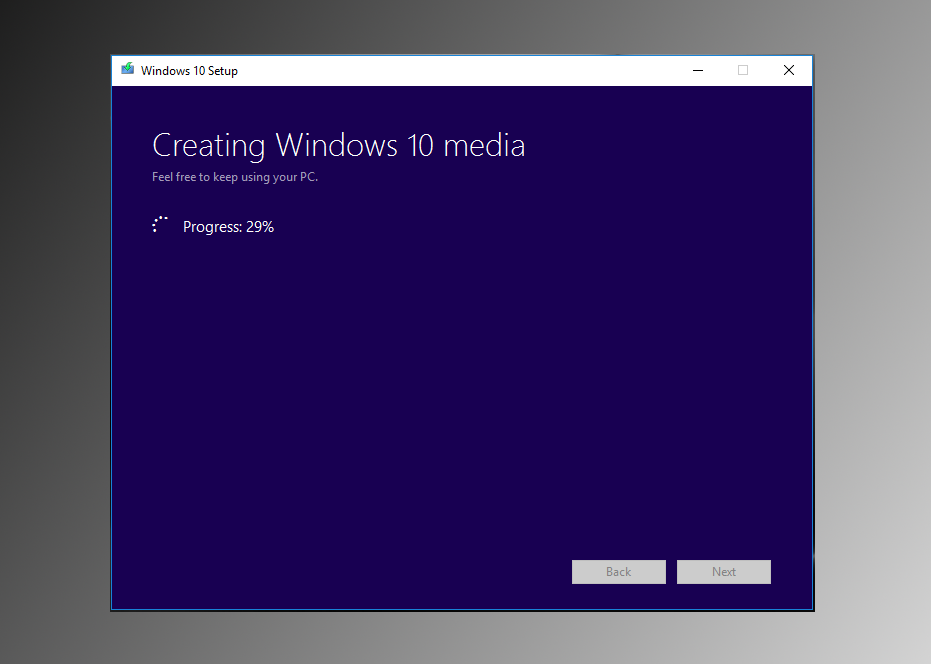The height and width of the screenshot is (664, 931).
Task: Click the disabled Next button
Action: 724,572
